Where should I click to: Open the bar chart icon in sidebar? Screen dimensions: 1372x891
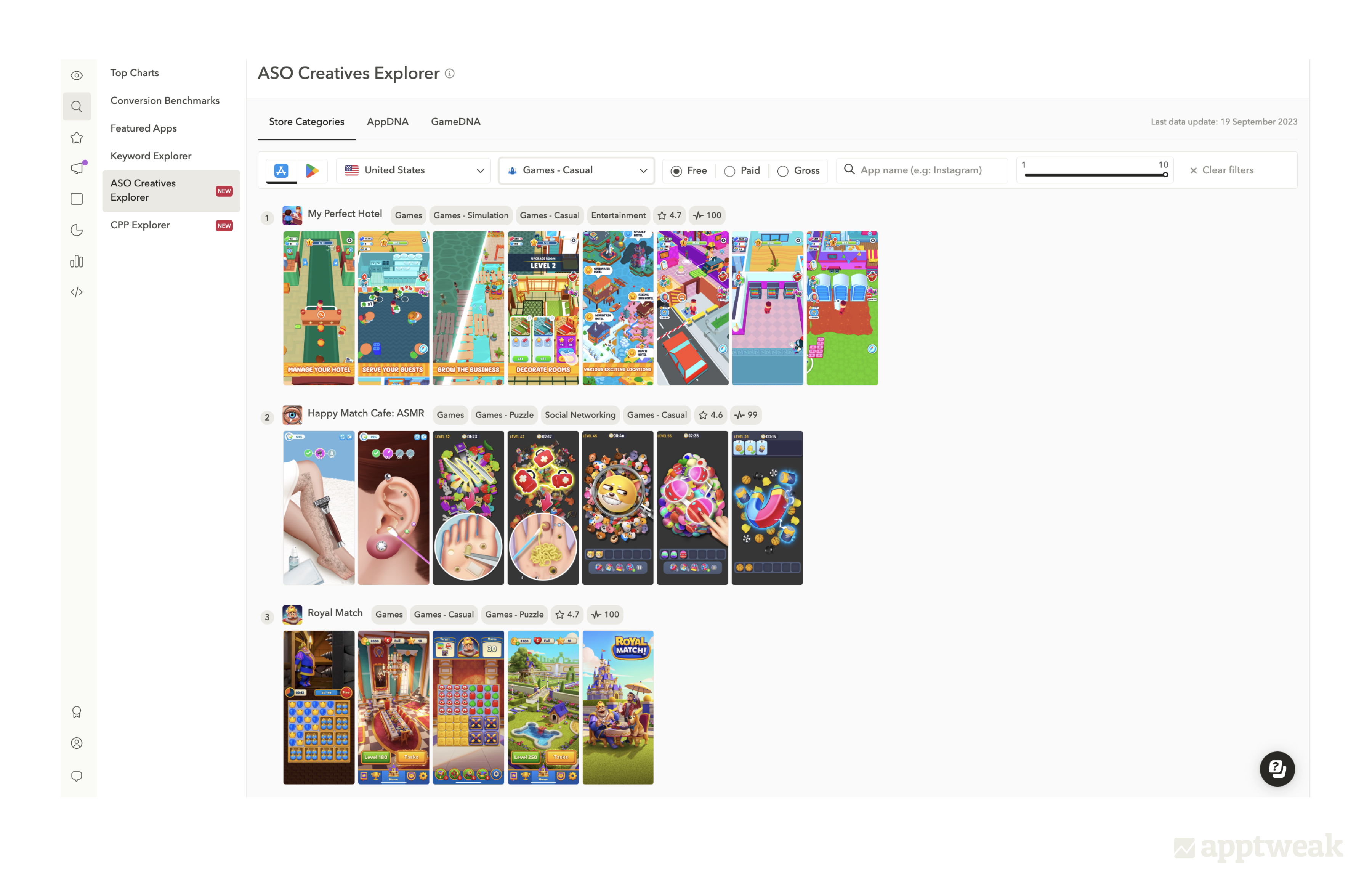(77, 262)
